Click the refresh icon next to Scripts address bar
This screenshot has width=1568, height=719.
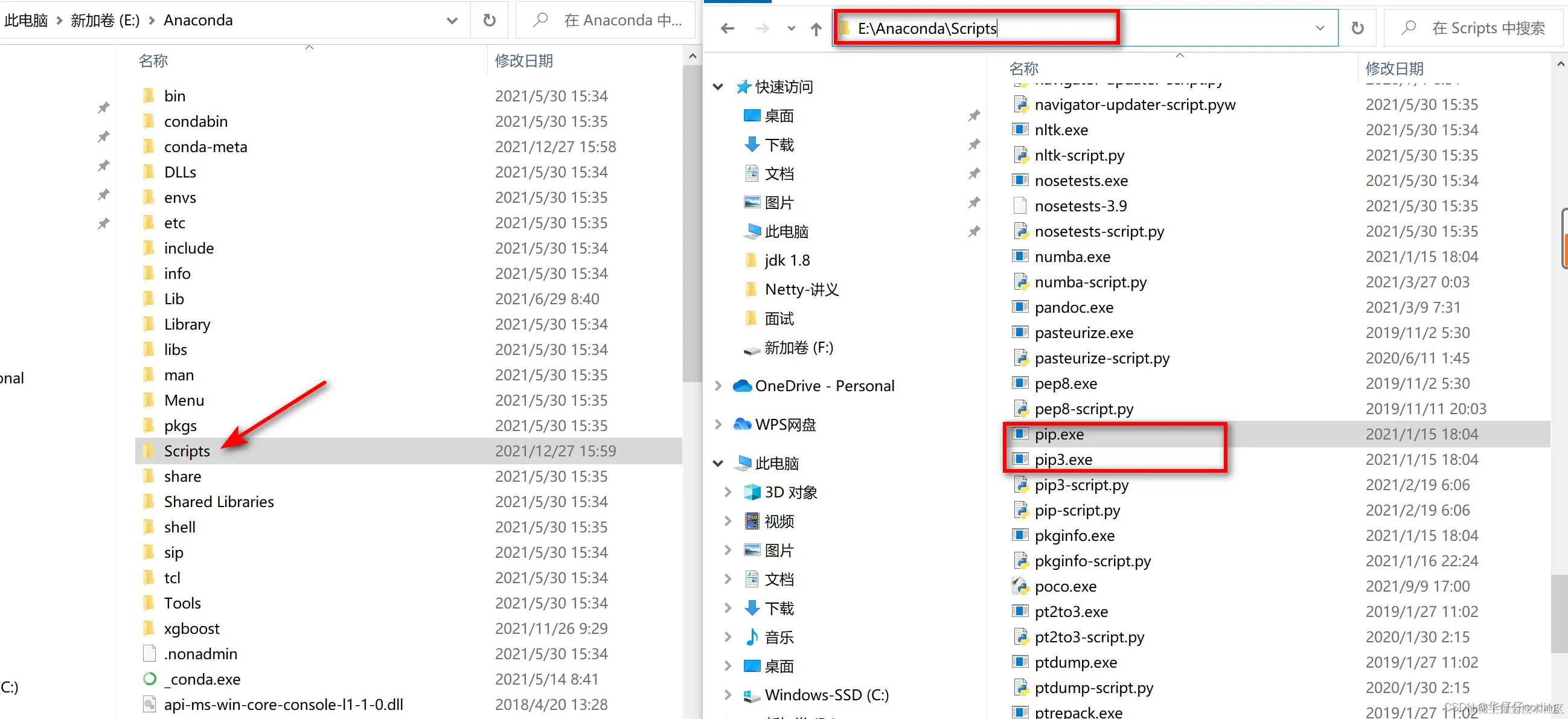tap(1357, 28)
